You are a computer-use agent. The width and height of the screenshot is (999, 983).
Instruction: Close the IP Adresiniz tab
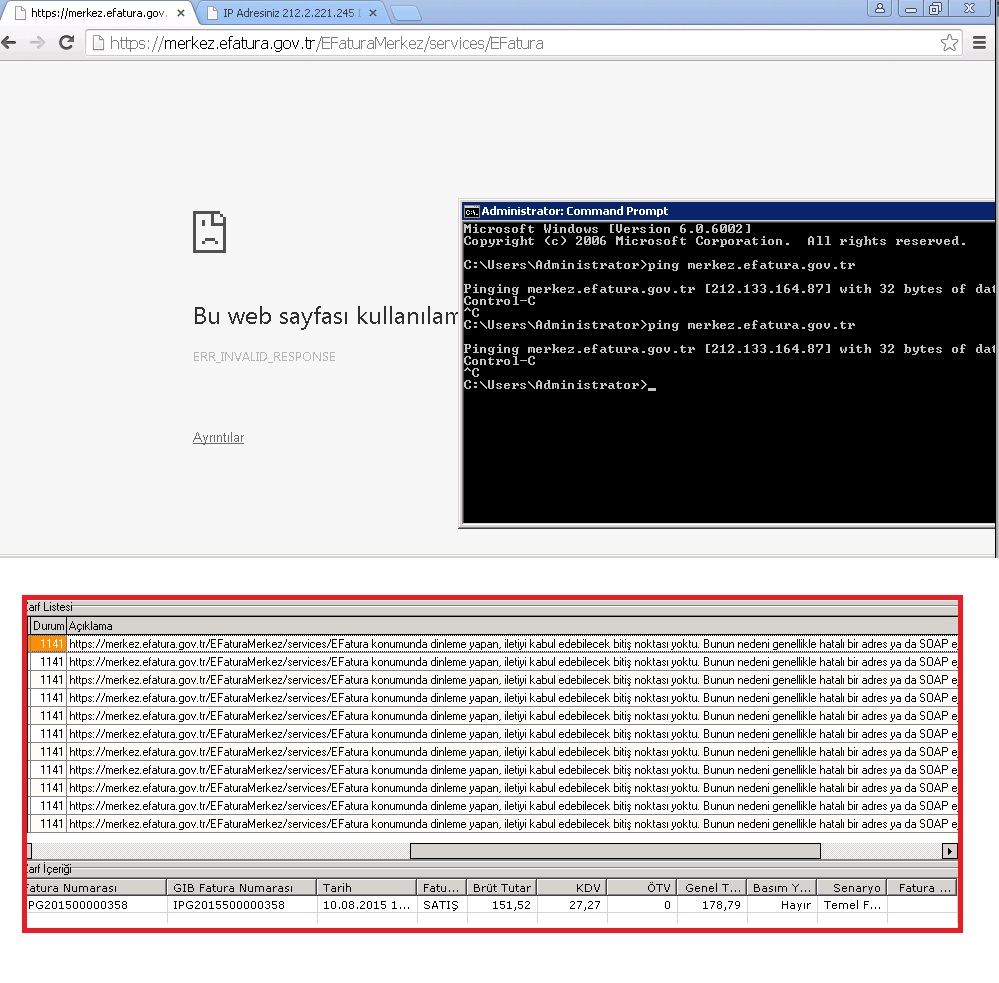coord(373,14)
